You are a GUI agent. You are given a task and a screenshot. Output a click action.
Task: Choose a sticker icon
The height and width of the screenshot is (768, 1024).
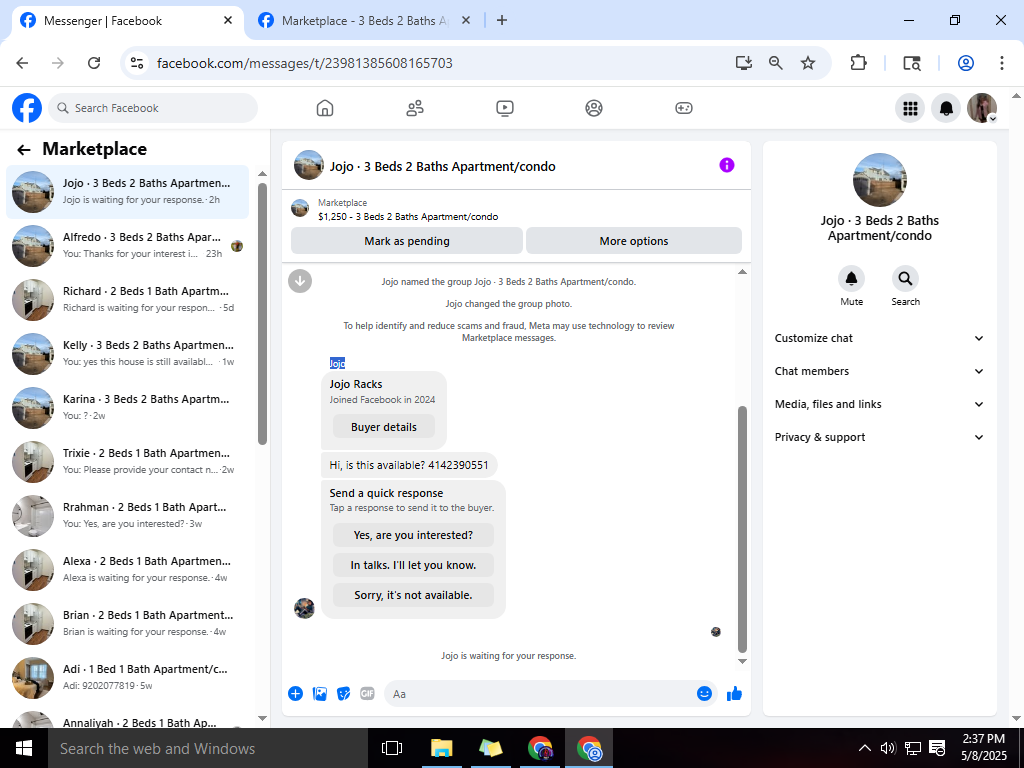[x=344, y=694]
